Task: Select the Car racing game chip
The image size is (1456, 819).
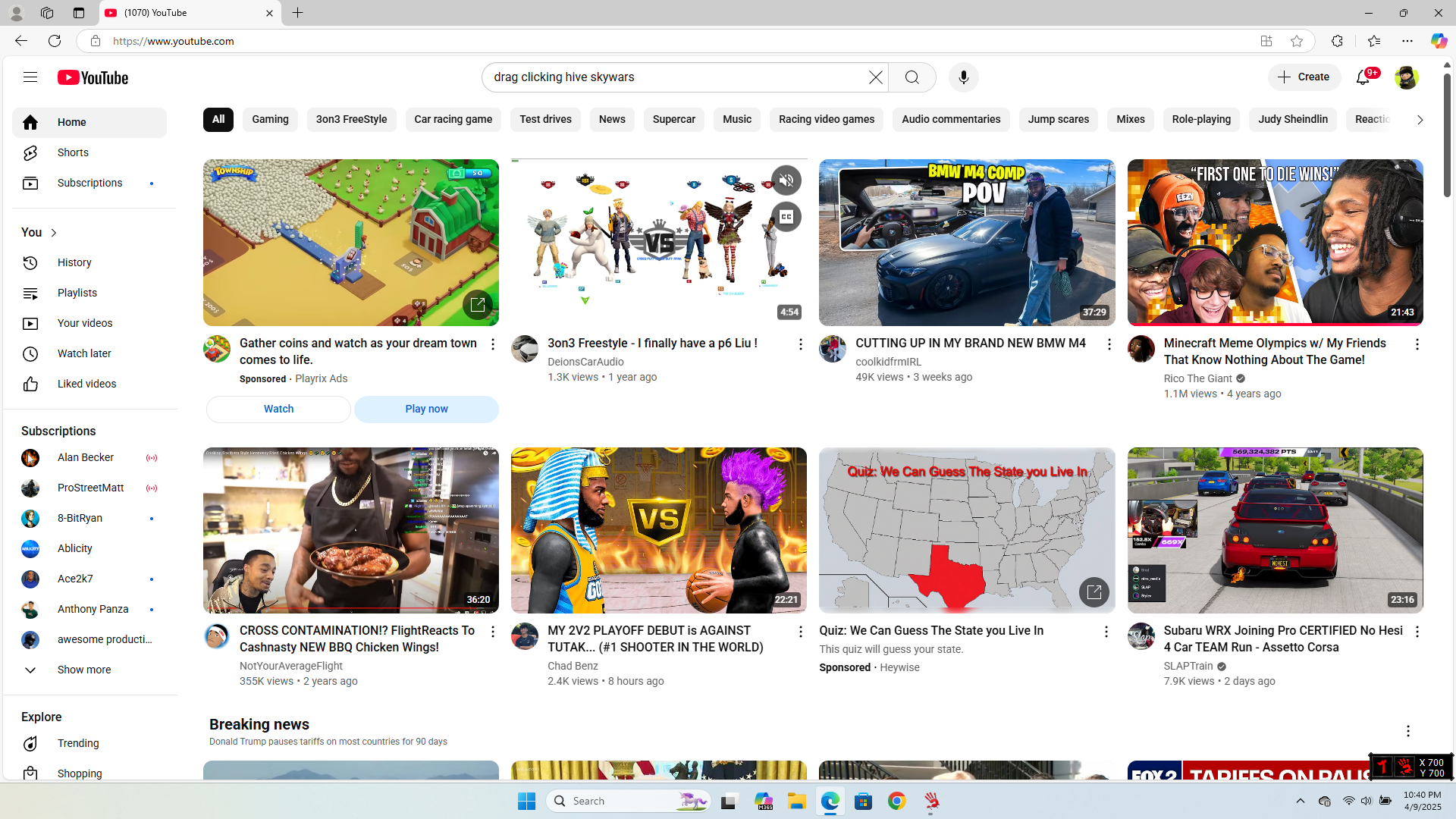Action: click(x=453, y=119)
